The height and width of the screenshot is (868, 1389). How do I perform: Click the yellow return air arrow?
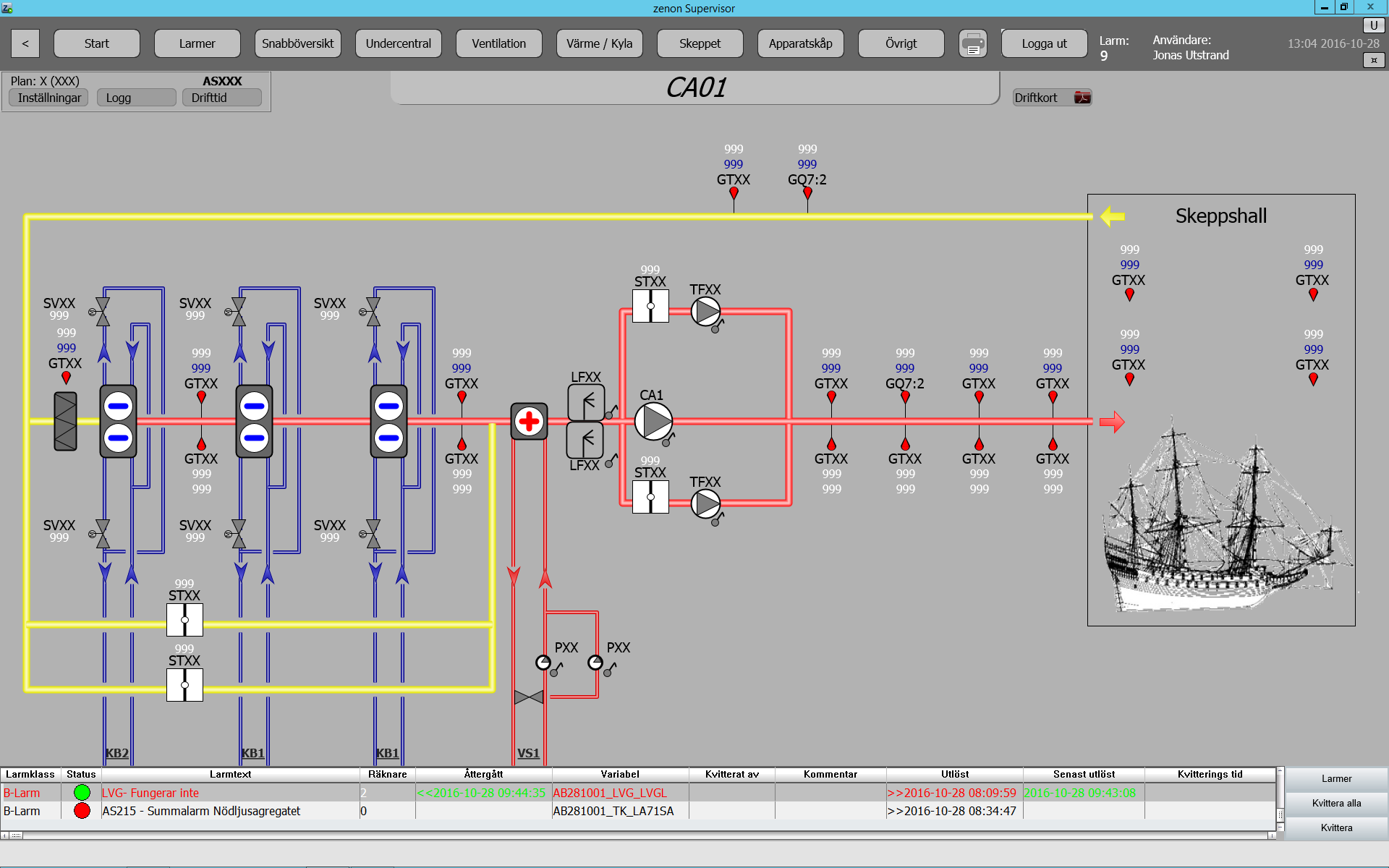pyautogui.click(x=1112, y=216)
